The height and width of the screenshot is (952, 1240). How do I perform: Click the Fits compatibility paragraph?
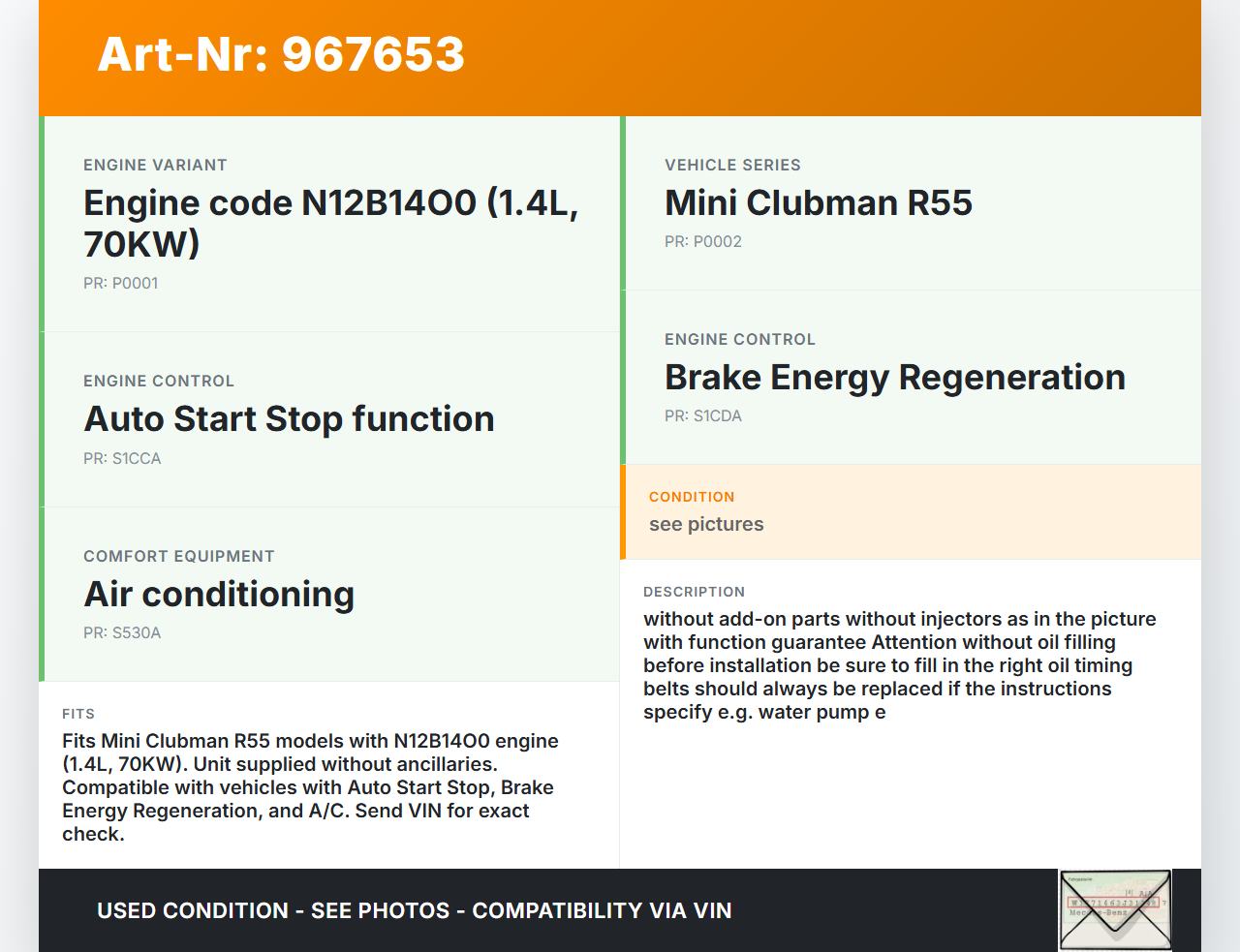(x=310, y=786)
